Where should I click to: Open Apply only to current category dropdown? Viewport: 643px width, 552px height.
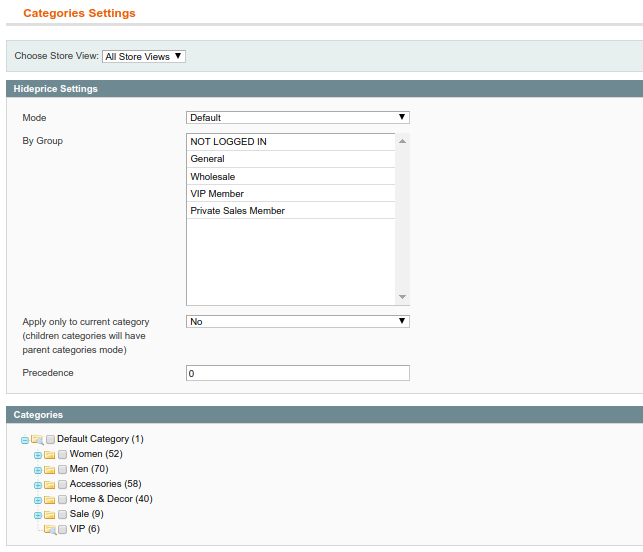(297, 322)
